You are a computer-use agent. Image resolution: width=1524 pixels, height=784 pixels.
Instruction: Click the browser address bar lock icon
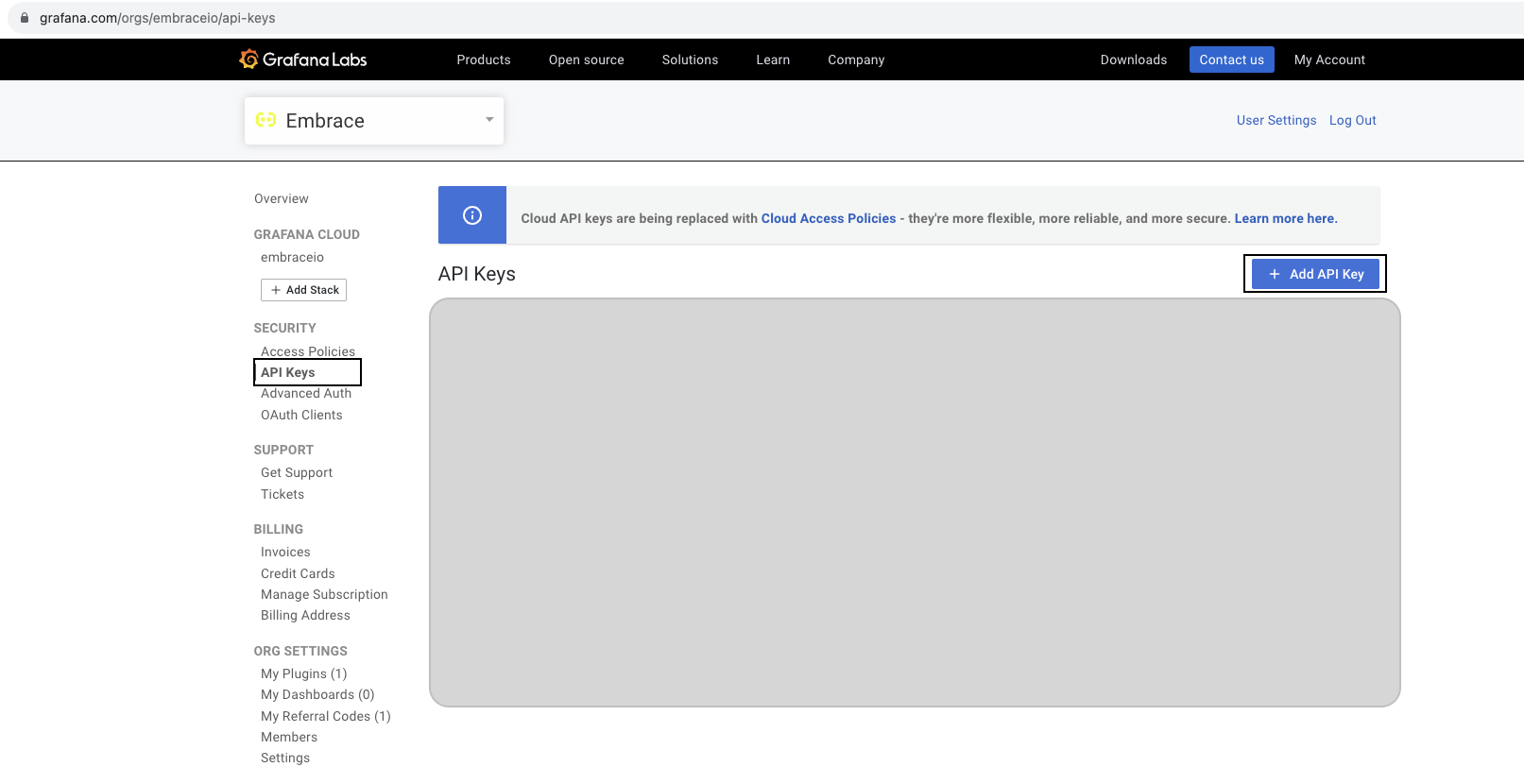pyautogui.click(x=25, y=18)
